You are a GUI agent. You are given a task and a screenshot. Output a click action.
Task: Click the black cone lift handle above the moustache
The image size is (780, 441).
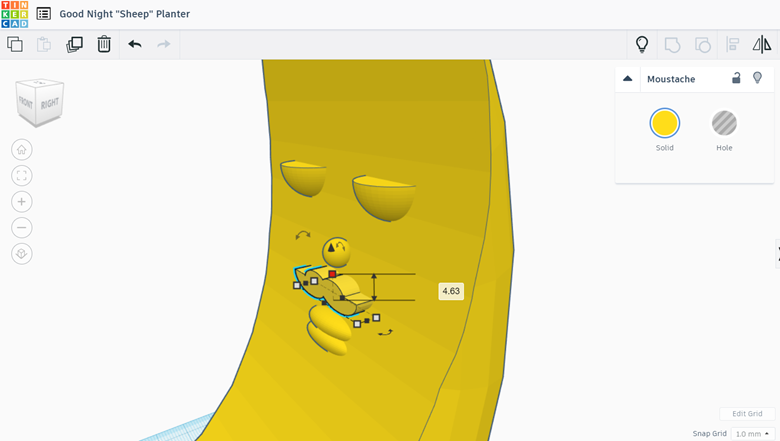331,247
